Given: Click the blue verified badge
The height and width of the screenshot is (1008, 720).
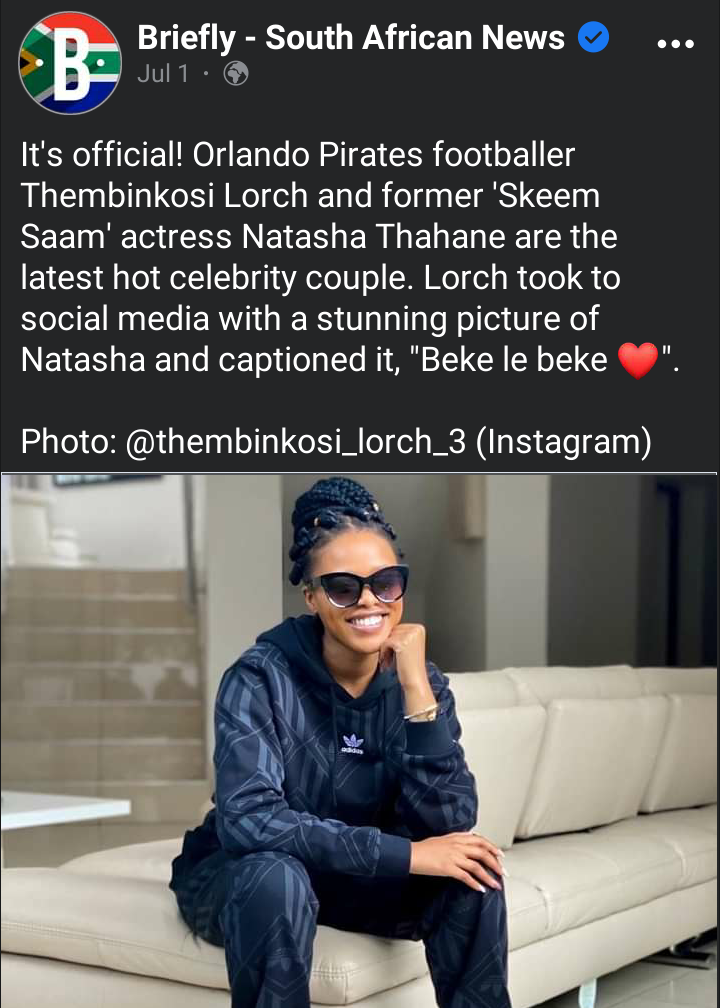Looking at the screenshot, I should pos(593,37).
